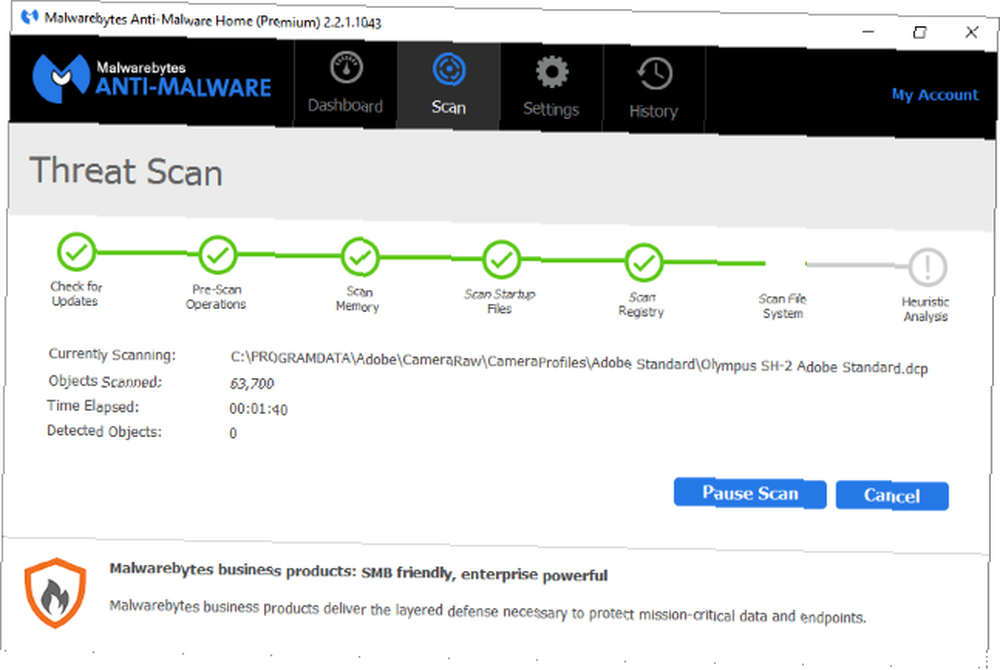Image resolution: width=1000 pixels, height=670 pixels.
Task: Click the Scan File System step label
Action: click(783, 306)
